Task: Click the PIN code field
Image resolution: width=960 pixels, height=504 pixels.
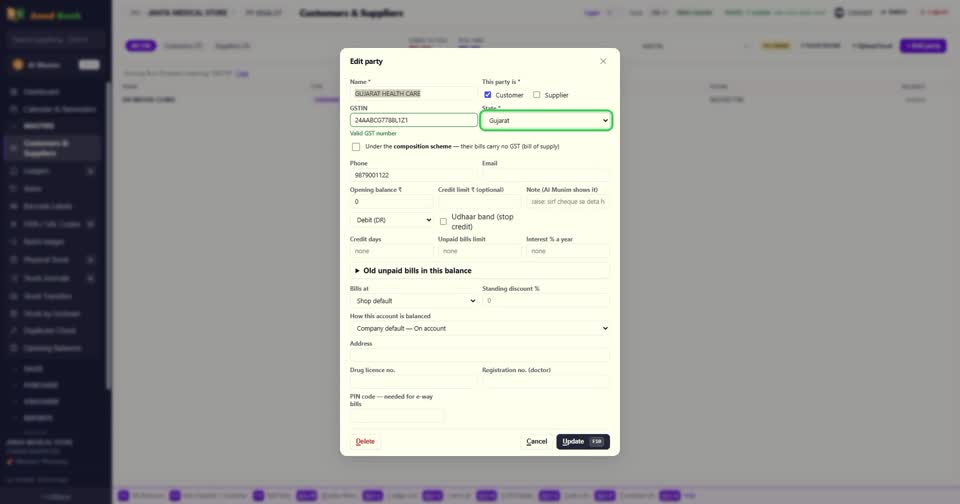Action: click(397, 416)
